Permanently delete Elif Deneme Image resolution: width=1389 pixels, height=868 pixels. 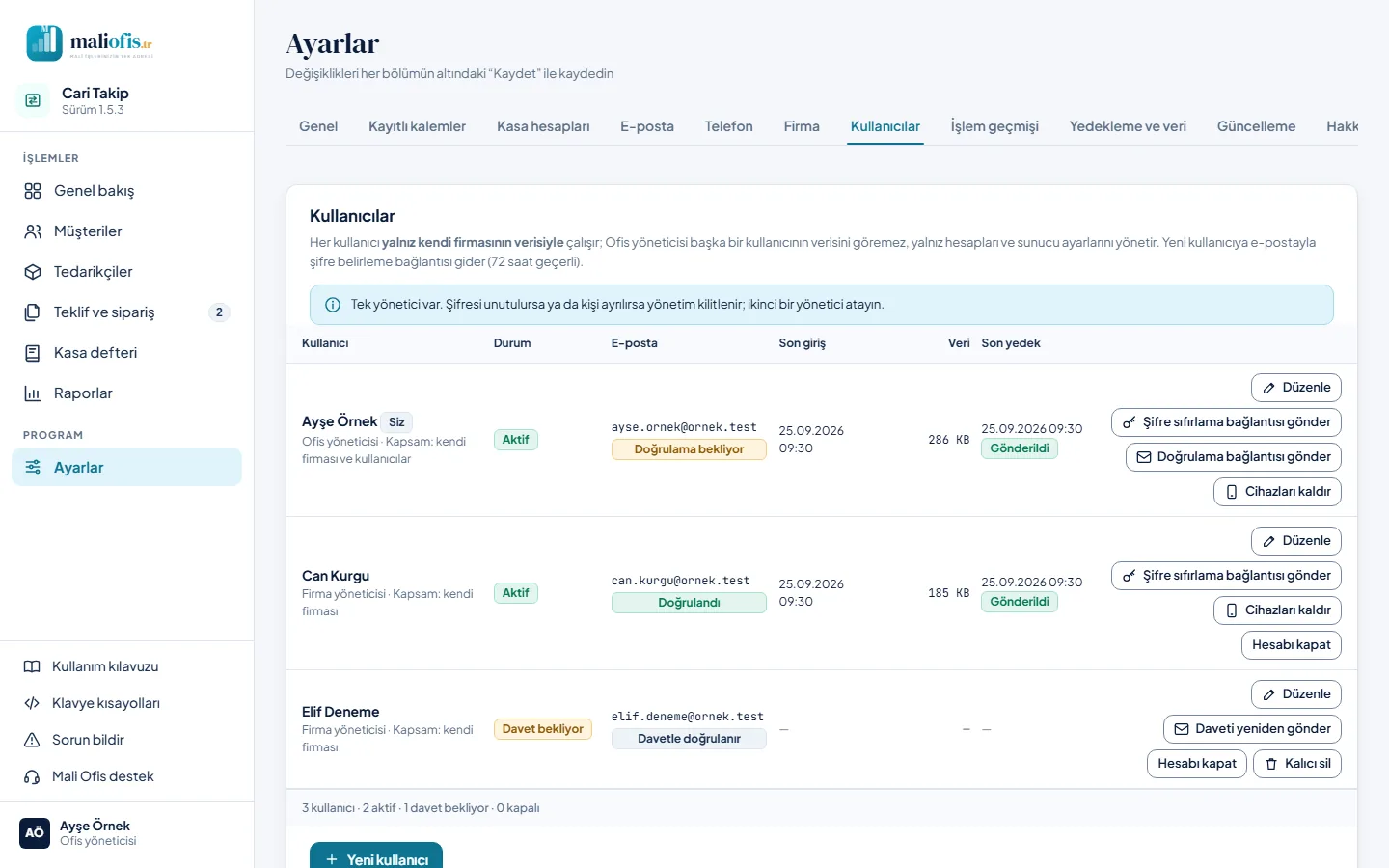(x=1297, y=764)
